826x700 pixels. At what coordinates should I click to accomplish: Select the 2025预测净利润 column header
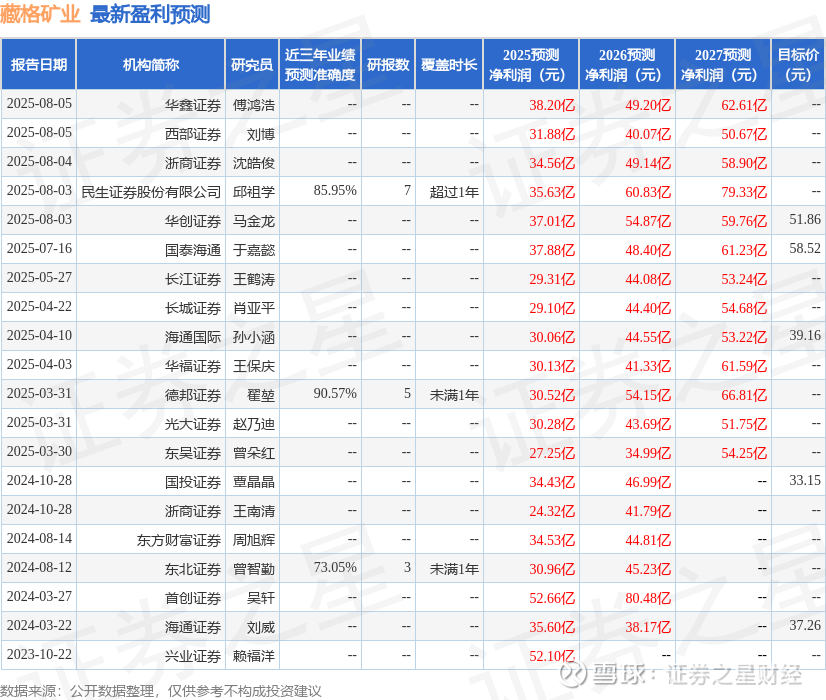pyautogui.click(x=531, y=64)
